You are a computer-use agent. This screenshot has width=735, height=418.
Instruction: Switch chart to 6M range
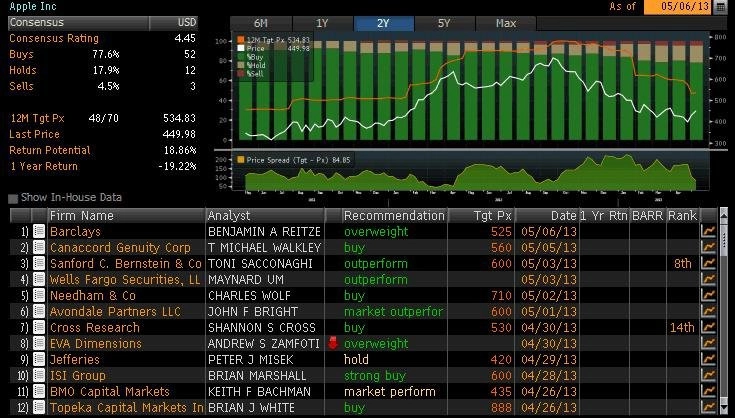(x=261, y=23)
